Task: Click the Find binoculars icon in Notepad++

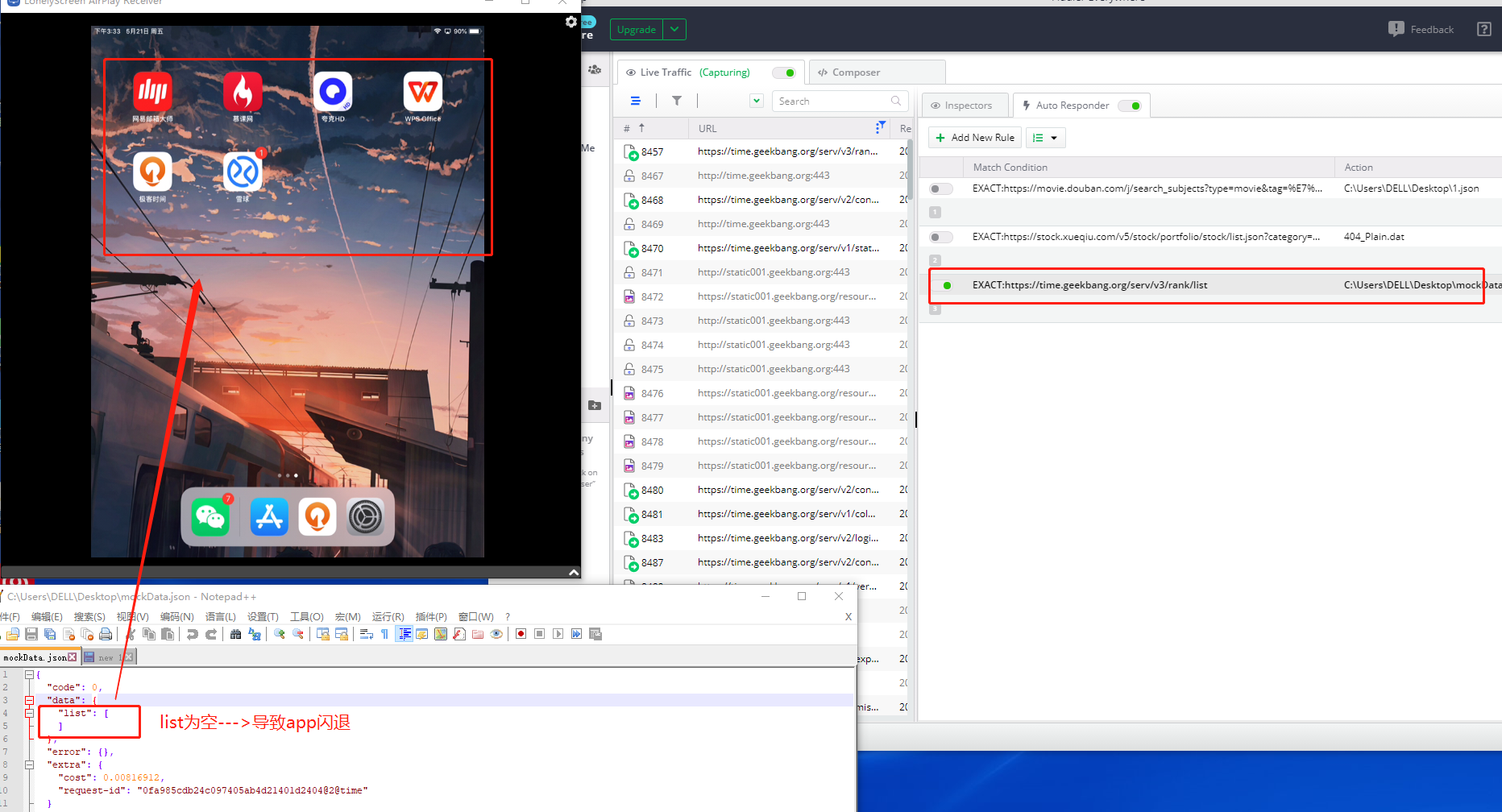Action: coord(235,634)
